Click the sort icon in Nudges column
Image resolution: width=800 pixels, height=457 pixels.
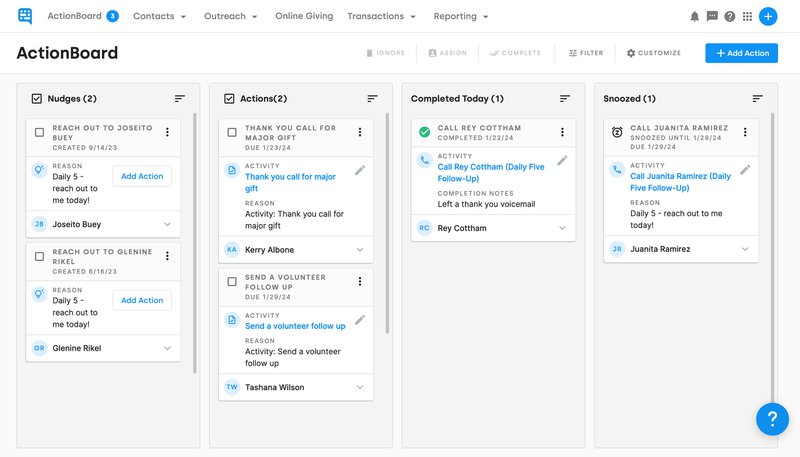(x=180, y=98)
